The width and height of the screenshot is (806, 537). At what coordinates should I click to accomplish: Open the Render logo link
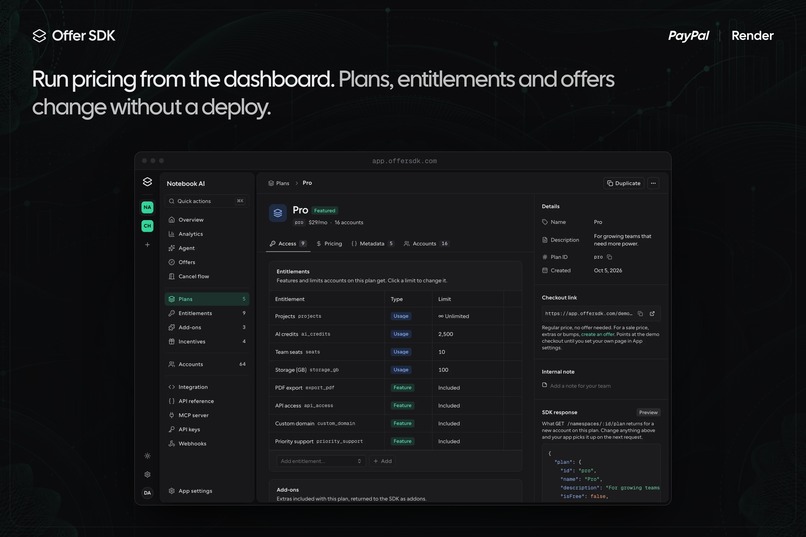752,35
